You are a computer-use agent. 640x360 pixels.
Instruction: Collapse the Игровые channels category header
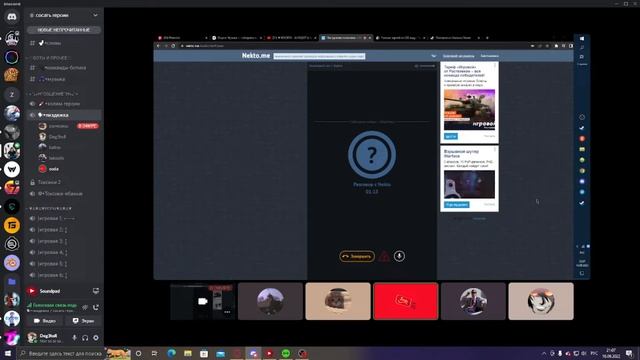(50, 209)
